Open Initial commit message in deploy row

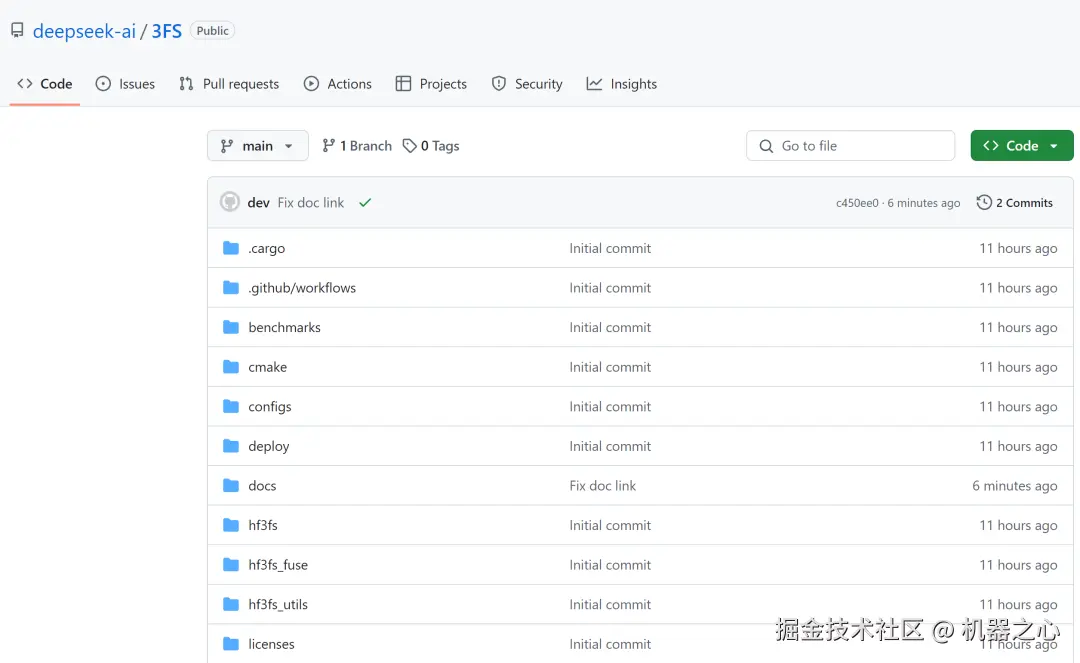click(610, 446)
